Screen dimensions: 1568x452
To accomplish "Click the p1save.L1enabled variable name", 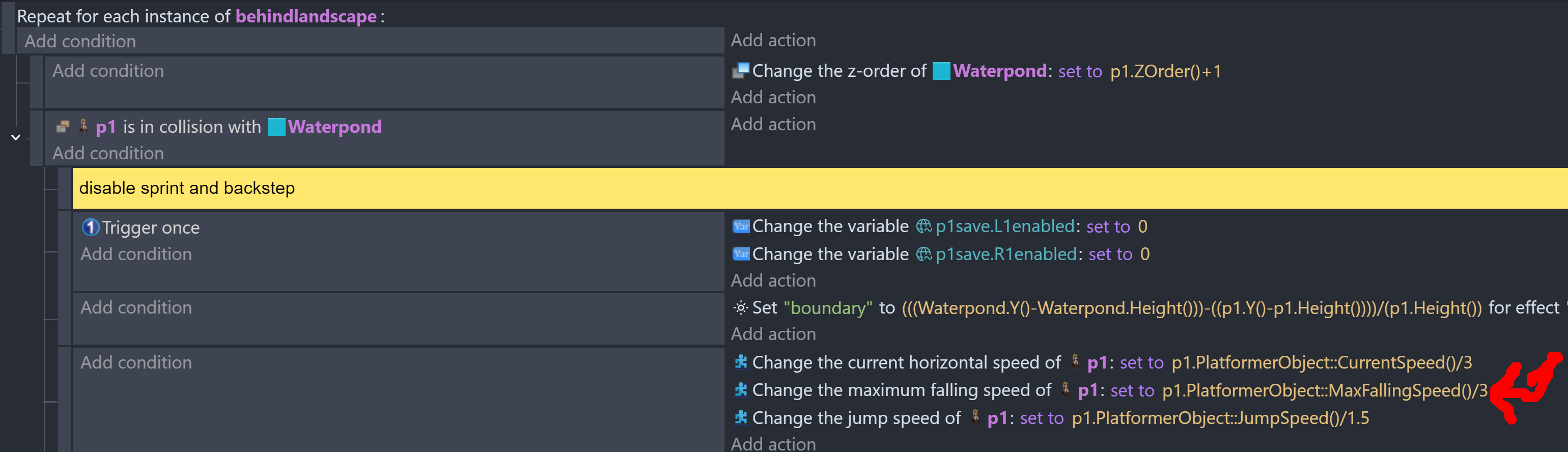I will pos(1005,227).
